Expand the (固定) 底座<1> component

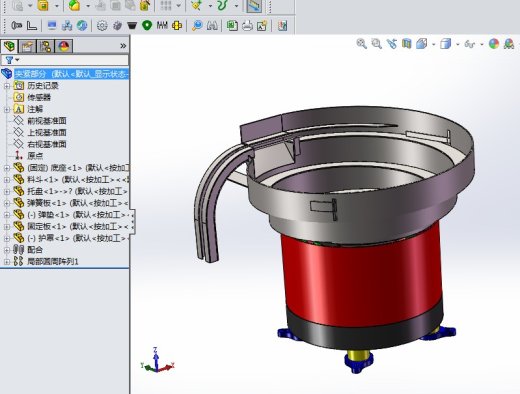point(7,168)
